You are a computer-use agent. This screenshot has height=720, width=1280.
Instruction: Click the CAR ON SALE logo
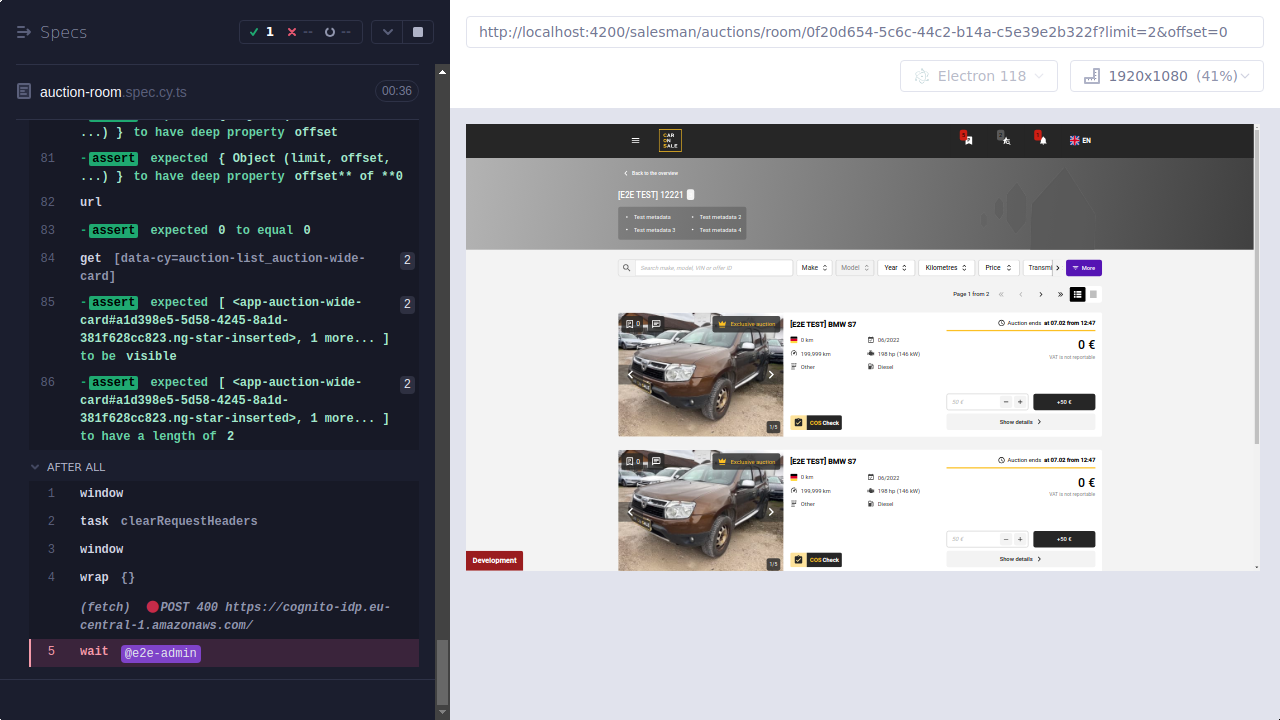[669, 140]
